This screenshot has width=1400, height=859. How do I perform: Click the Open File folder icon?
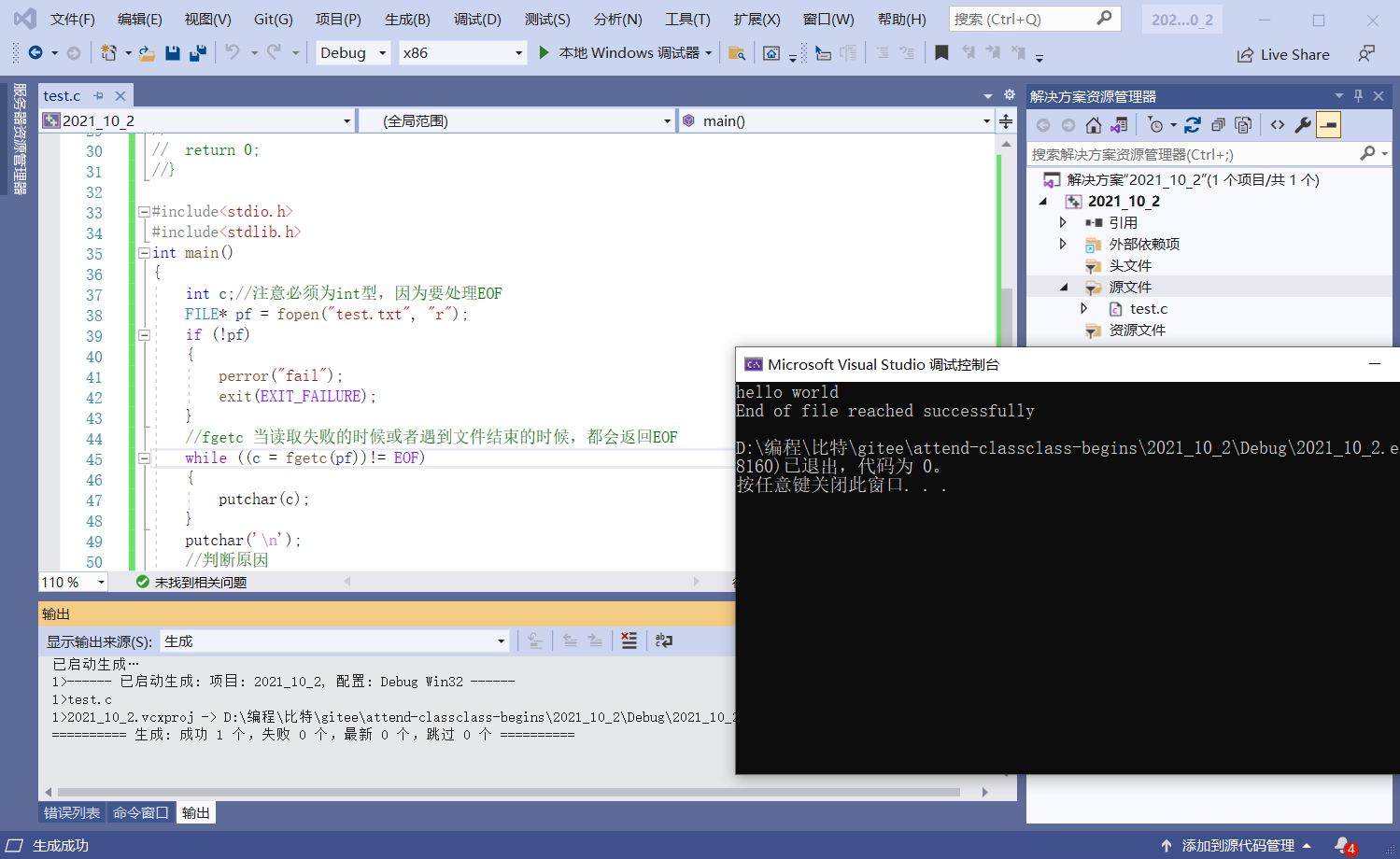147,53
